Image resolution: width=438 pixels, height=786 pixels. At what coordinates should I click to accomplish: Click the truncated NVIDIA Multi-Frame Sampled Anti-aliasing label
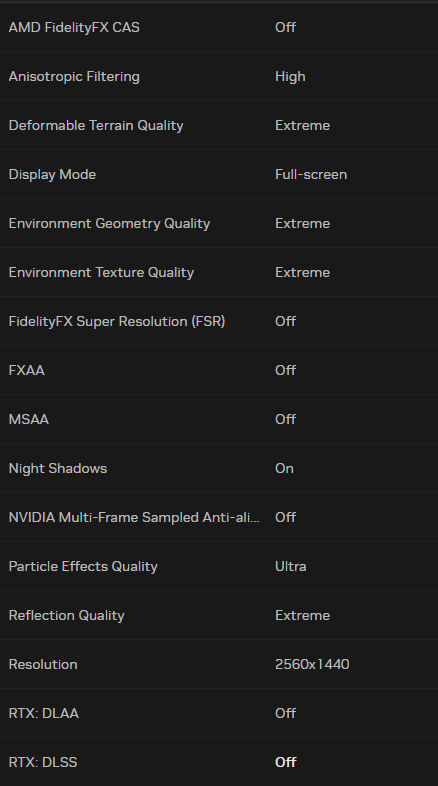pos(134,517)
